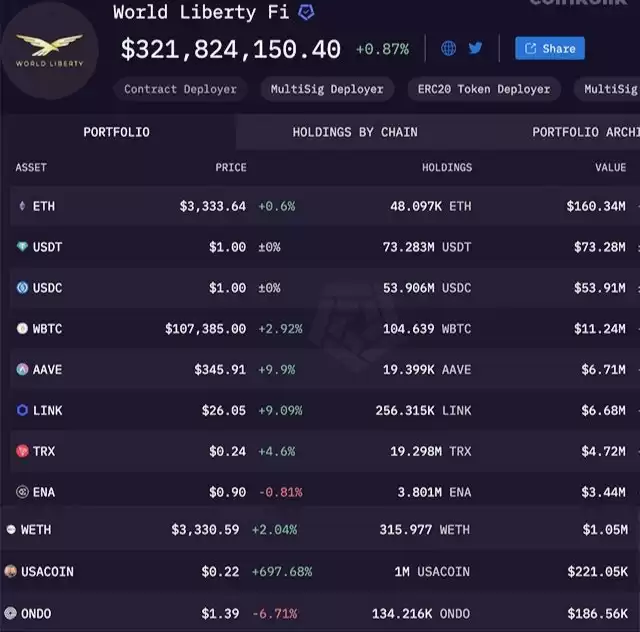Open the PORTFOLIO ARCHIVE tab
Image resolution: width=640 pixels, height=632 pixels.
pyautogui.click(x=586, y=132)
